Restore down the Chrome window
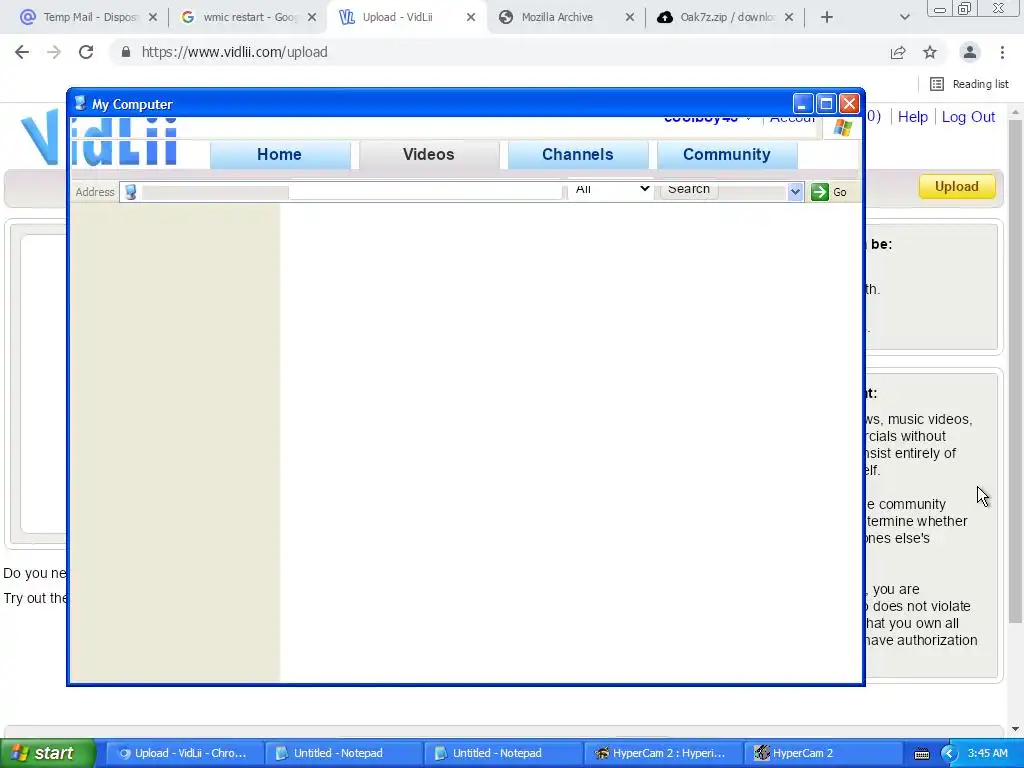This screenshot has height=768, width=1024. [x=965, y=8]
